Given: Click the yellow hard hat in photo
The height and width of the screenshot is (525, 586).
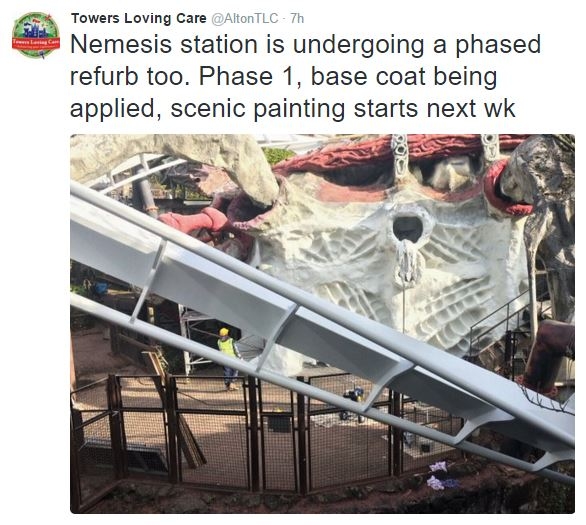Looking at the screenshot, I should [224, 332].
